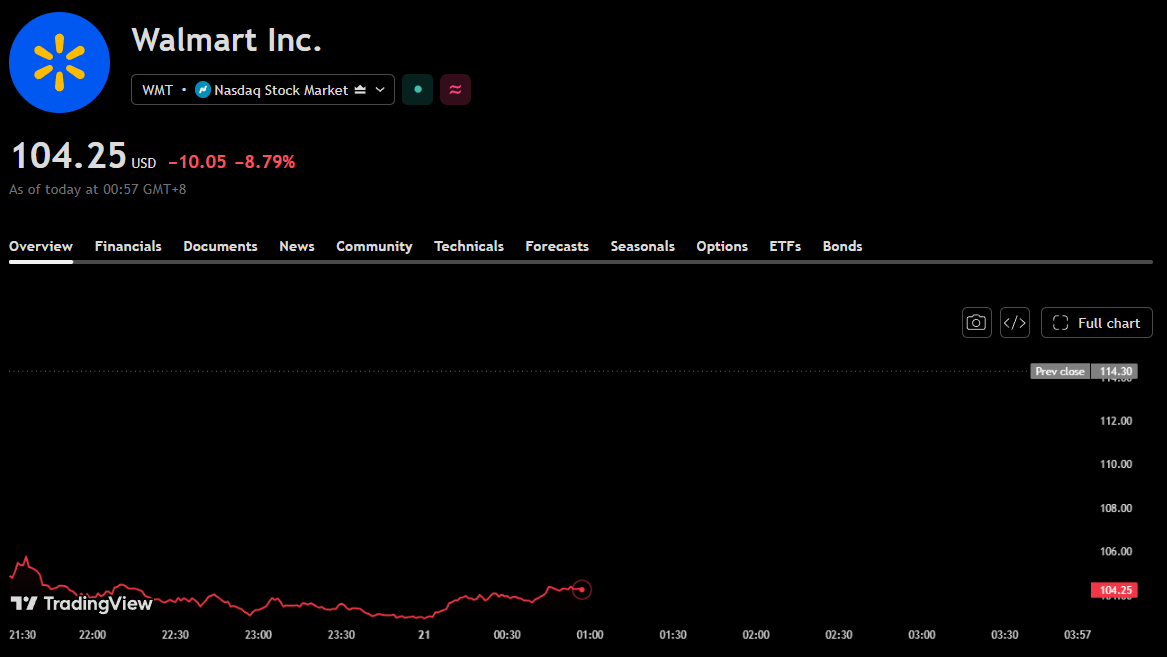Open the embed code icon button
The width and height of the screenshot is (1167, 657).
[1015, 323]
